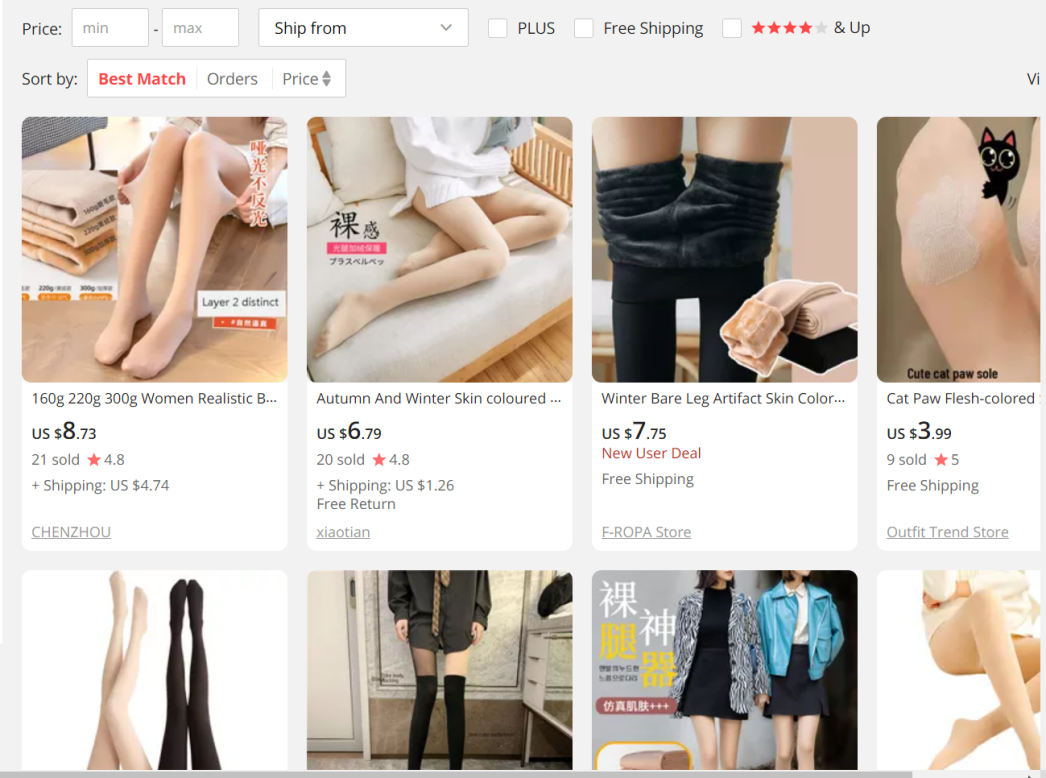Viewport: 1046px width, 778px height.
Task: Click the minimum price input field
Action: tap(110, 28)
